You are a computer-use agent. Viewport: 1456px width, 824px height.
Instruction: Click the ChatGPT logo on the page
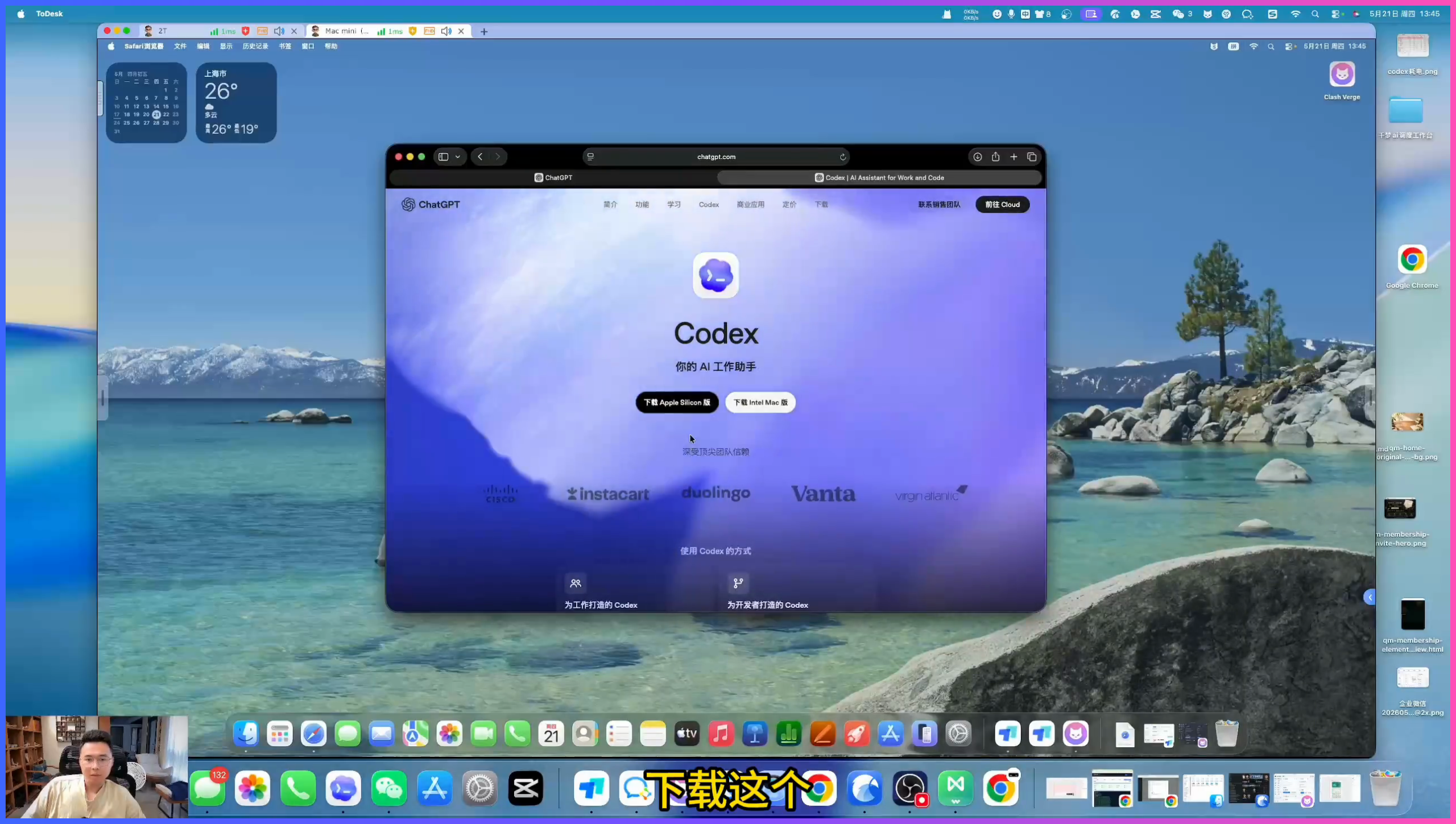(x=431, y=205)
